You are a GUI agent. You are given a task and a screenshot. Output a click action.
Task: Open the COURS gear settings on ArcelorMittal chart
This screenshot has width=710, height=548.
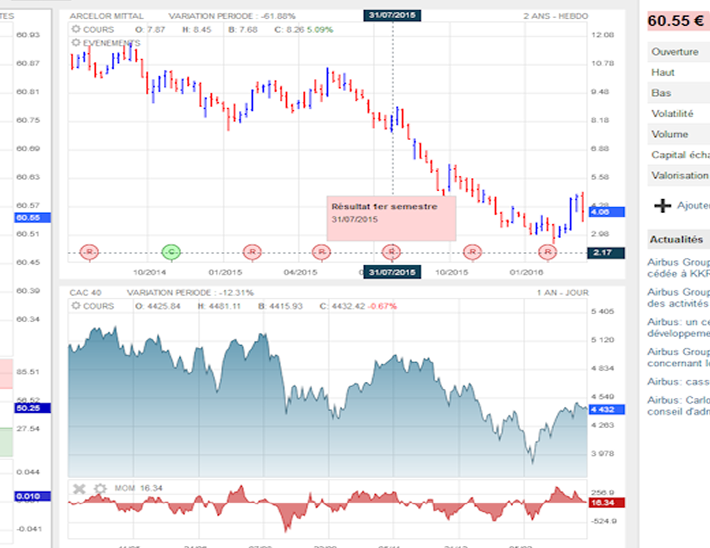[x=76, y=29]
